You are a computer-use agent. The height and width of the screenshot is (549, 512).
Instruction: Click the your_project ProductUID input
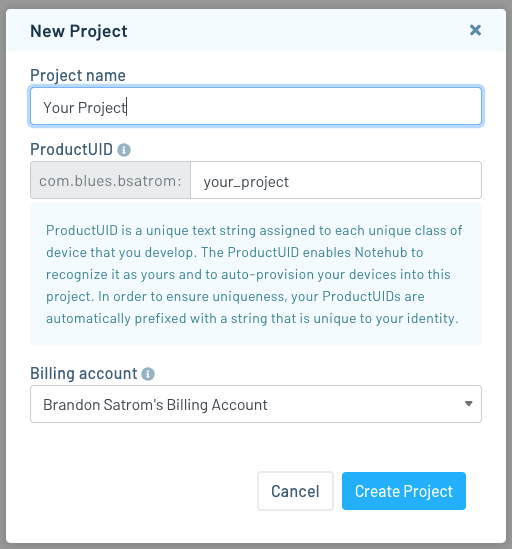[x=336, y=180]
